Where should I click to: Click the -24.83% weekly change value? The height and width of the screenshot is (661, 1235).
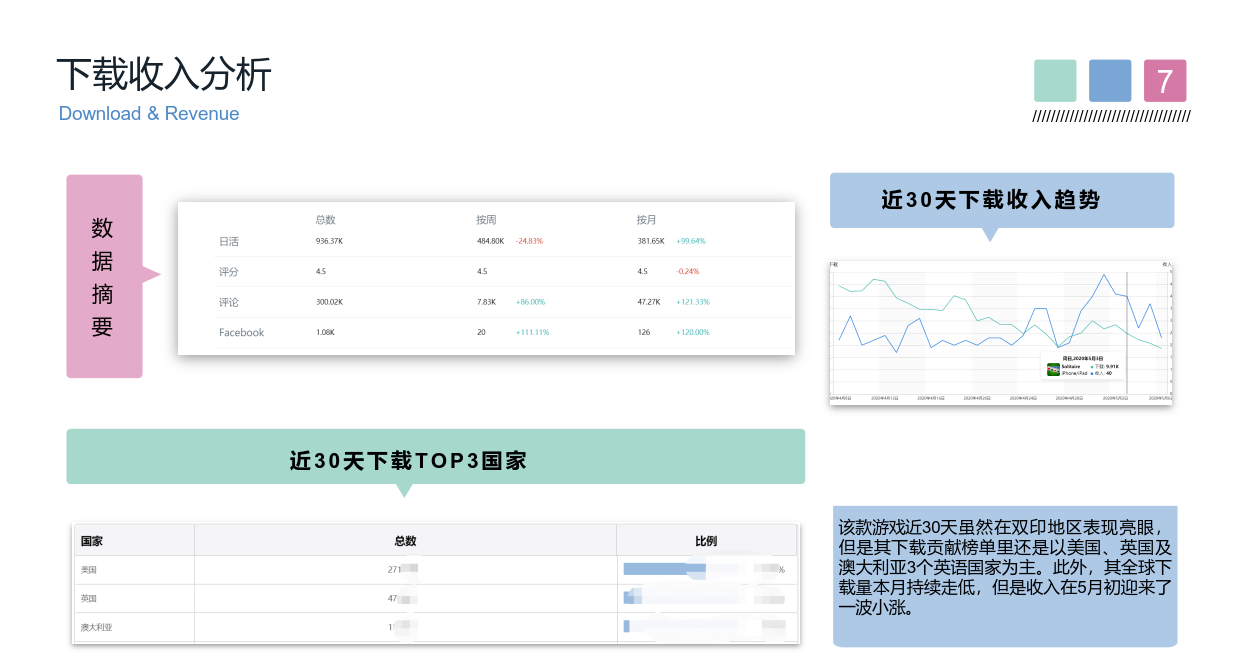click(529, 241)
